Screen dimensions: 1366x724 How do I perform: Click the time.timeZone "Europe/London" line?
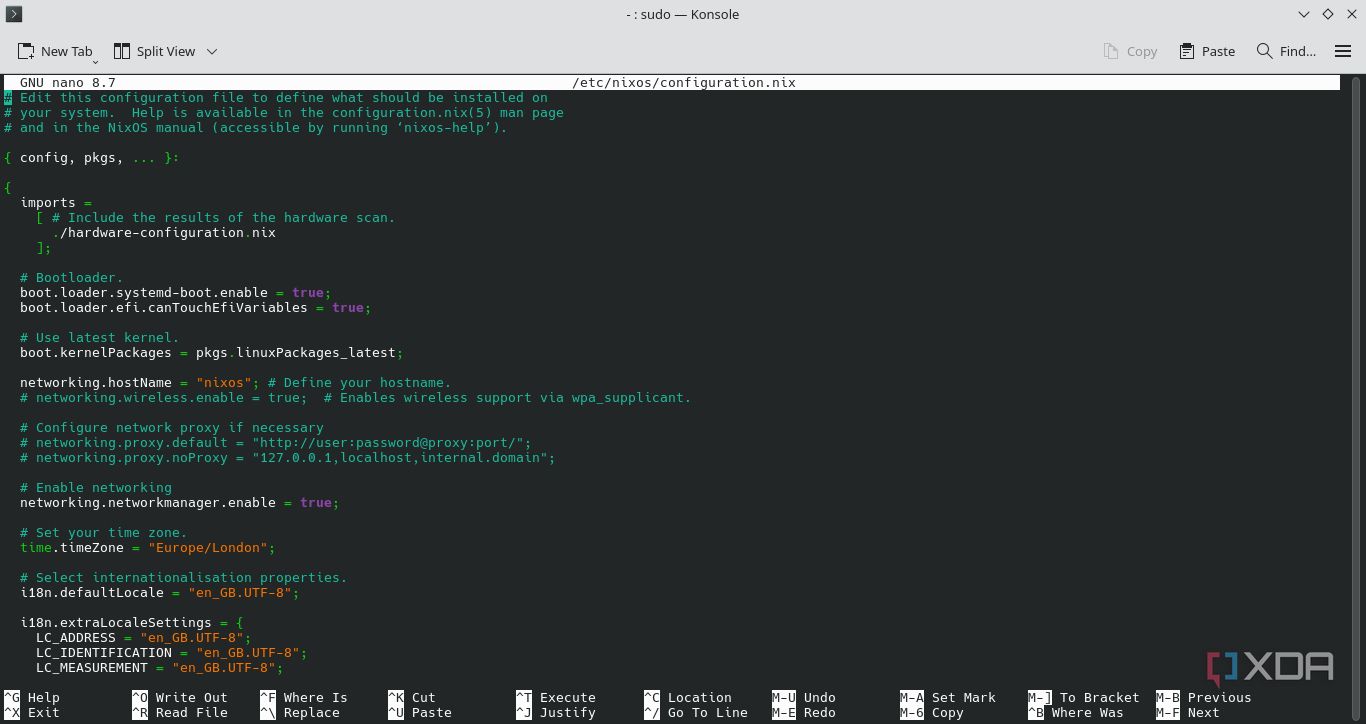pyautogui.click(x=148, y=548)
